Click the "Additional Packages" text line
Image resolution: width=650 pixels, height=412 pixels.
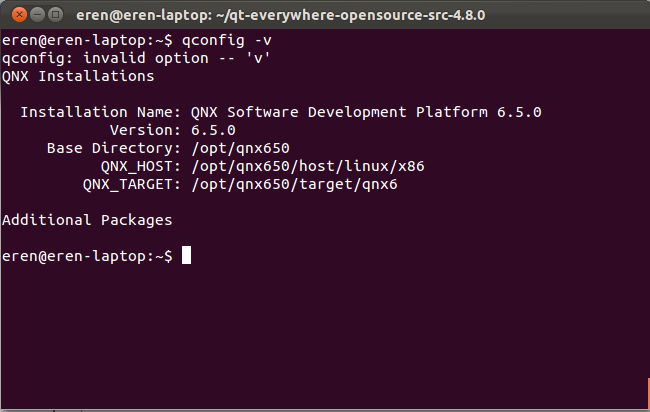[87, 220]
